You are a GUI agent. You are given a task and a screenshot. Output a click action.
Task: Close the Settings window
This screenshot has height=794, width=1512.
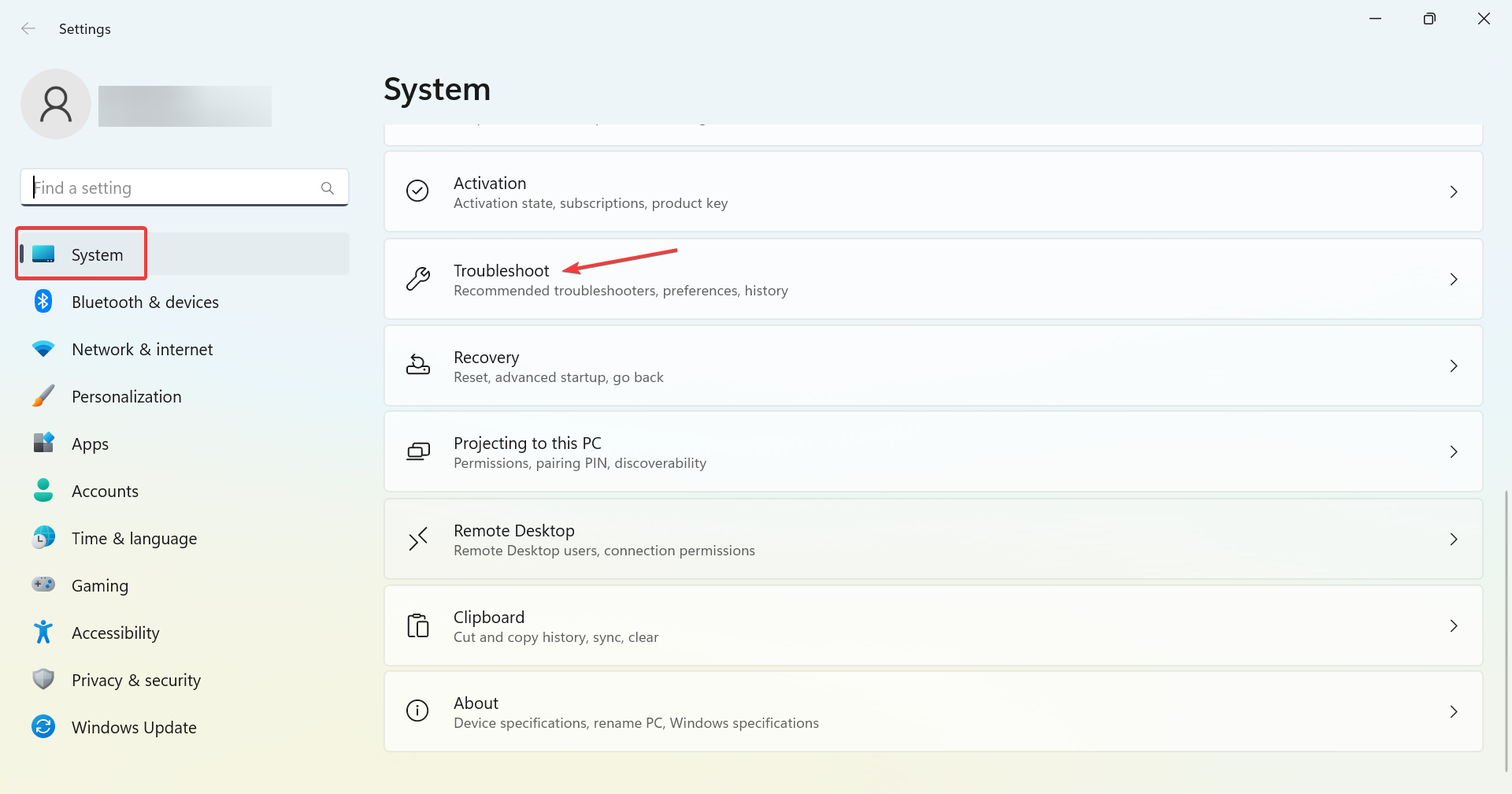(1484, 18)
